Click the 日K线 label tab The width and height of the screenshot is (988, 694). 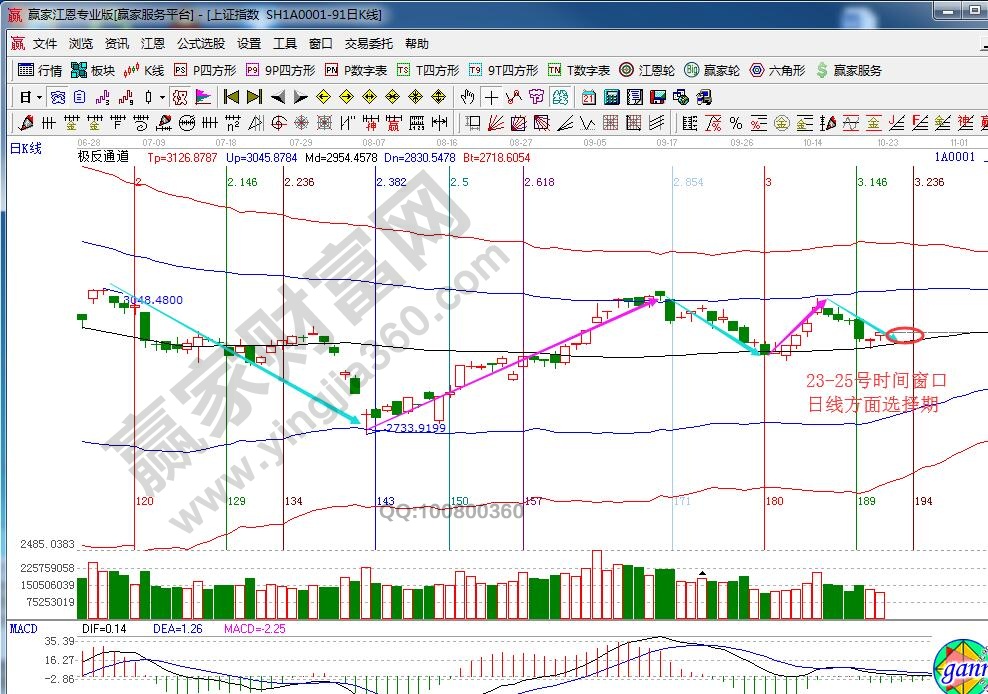pos(26,149)
